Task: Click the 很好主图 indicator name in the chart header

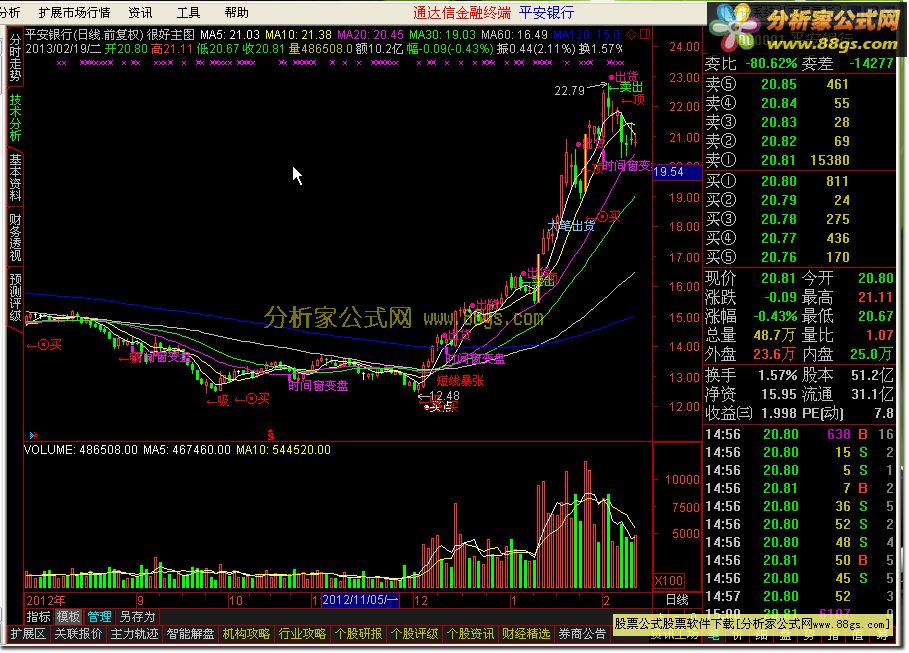Action: (x=171, y=35)
